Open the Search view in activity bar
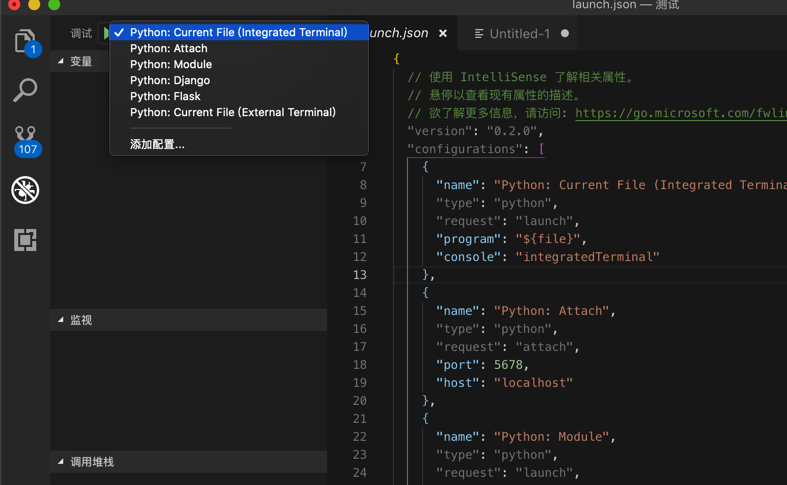 (25, 90)
